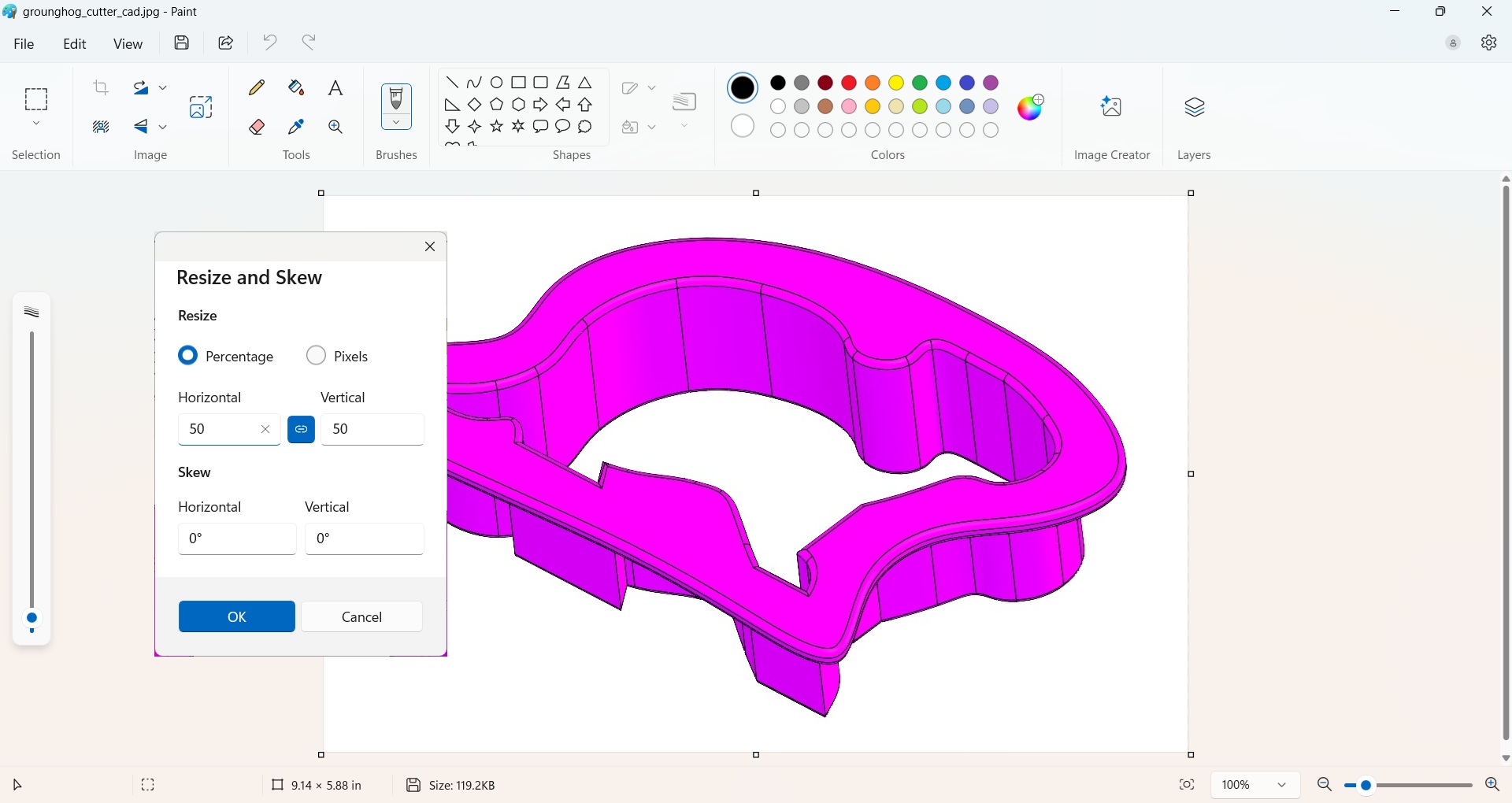
Task: Select the Pixels radio button
Action: [317, 356]
